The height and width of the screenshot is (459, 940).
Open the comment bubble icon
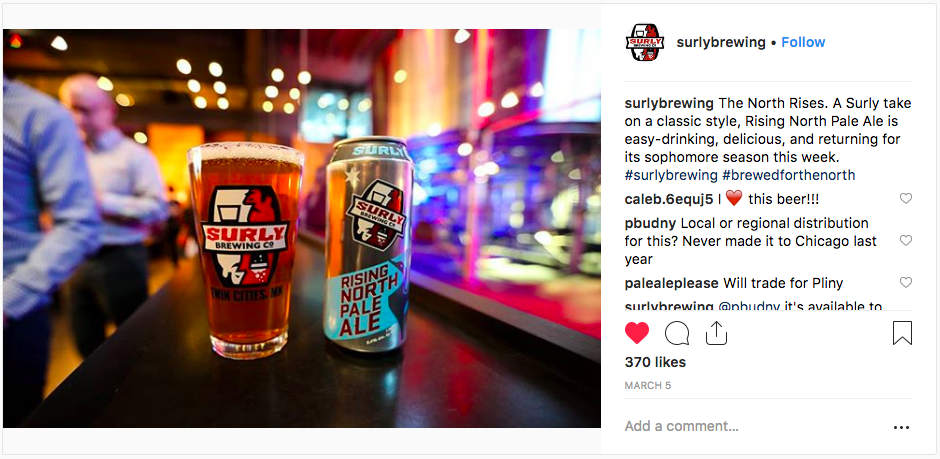pyautogui.click(x=677, y=333)
